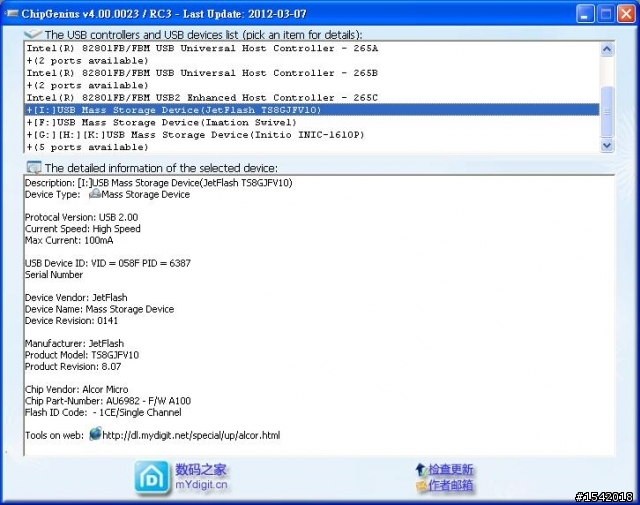Select the JetFlash TS8GJFV10 device row

click(x=312, y=110)
